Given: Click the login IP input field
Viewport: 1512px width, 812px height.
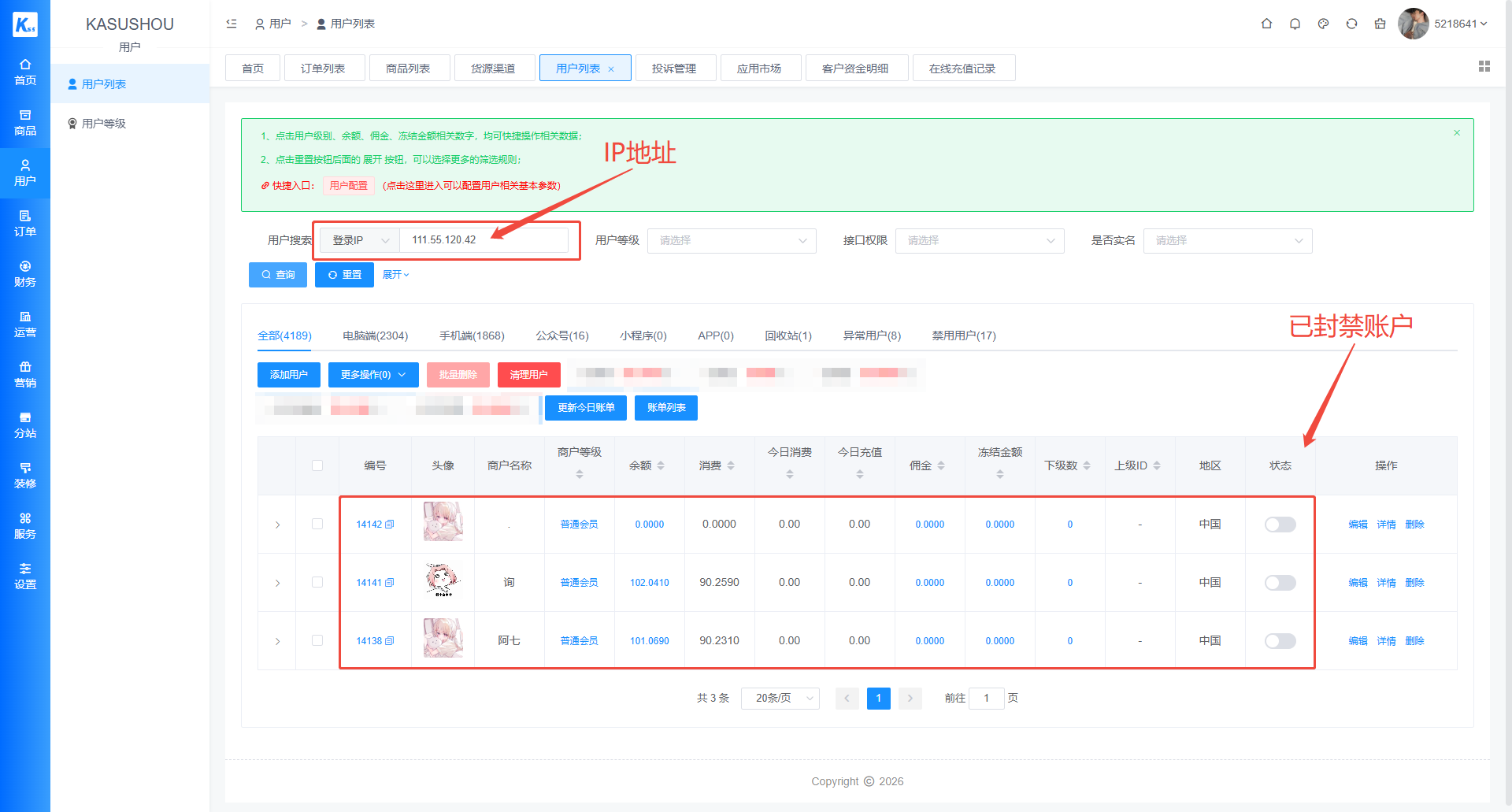Looking at the screenshot, I should 484,239.
